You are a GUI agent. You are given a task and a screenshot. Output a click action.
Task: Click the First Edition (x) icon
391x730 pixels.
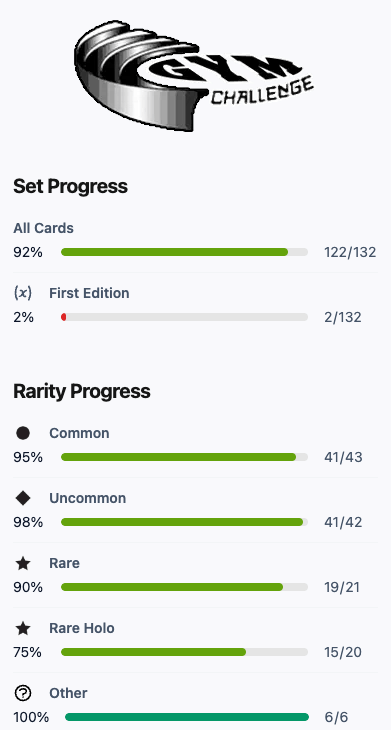[x=23, y=293]
